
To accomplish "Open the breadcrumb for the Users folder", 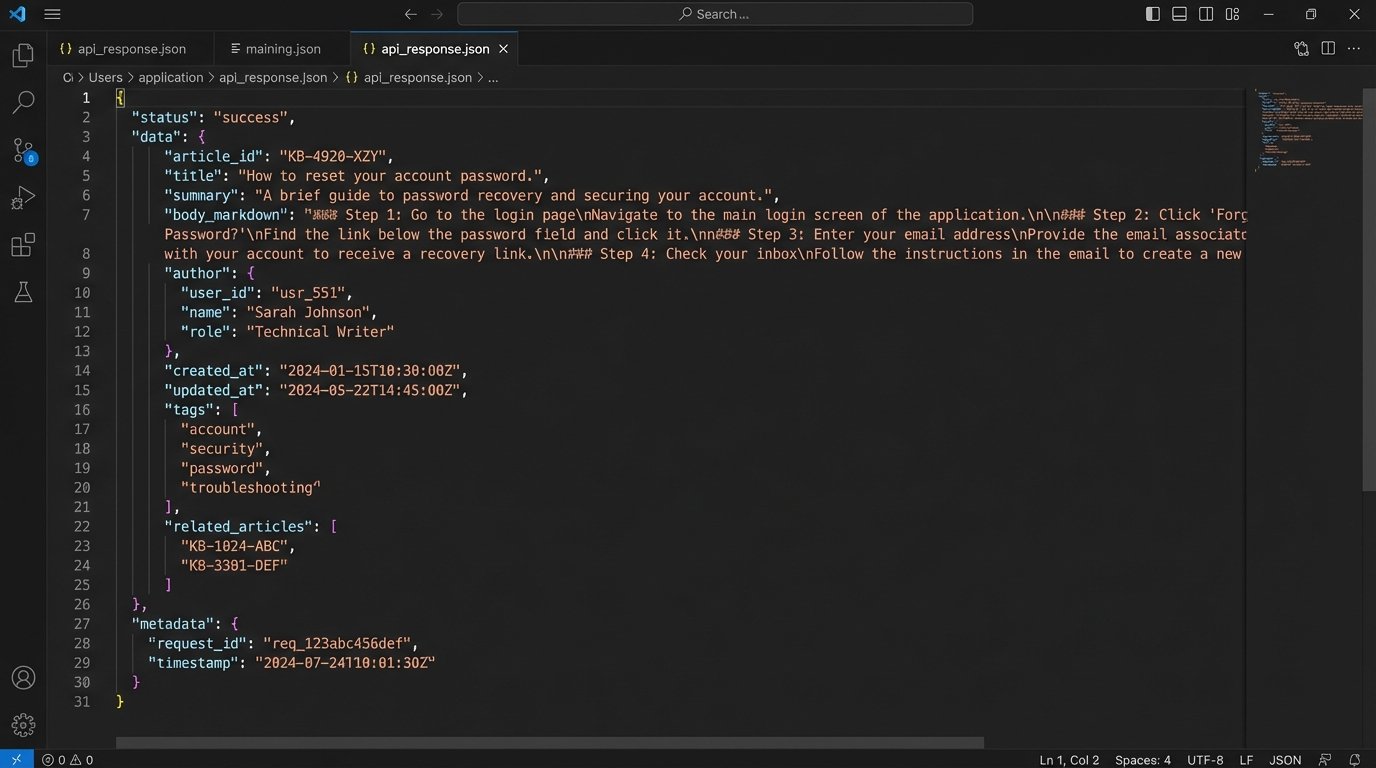I will coord(105,77).
